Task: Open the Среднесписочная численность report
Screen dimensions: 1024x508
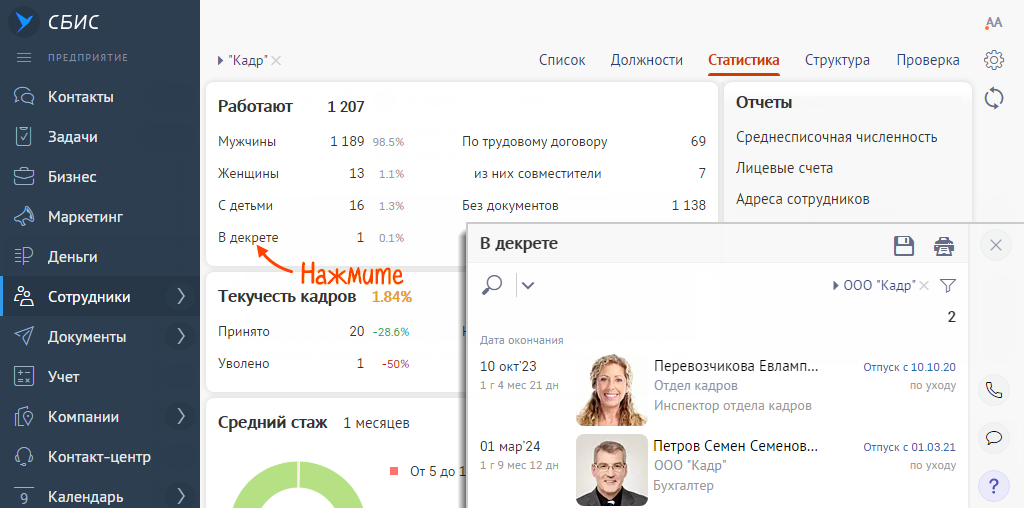Action: coord(837,137)
